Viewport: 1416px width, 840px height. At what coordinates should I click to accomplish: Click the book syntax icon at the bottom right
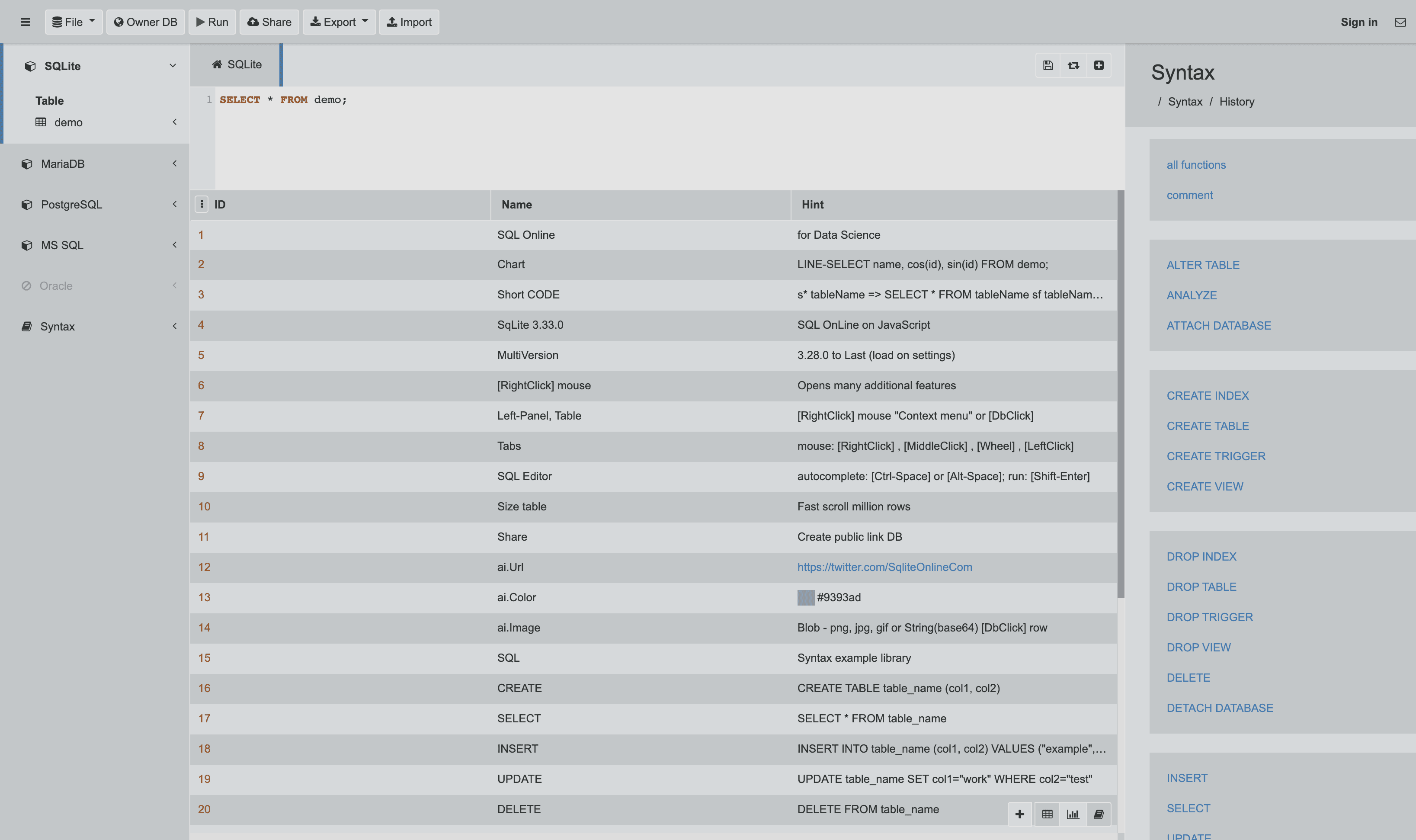pyautogui.click(x=1099, y=814)
